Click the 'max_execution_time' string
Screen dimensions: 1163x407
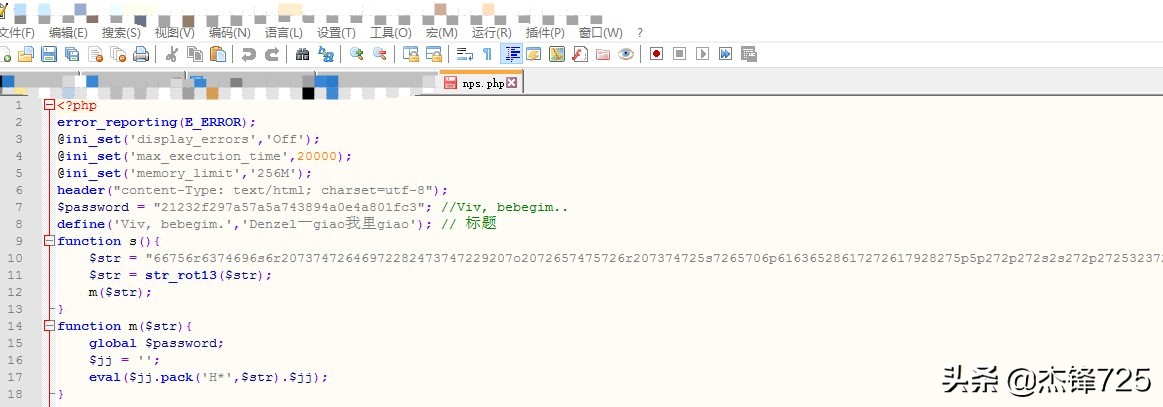[212, 156]
